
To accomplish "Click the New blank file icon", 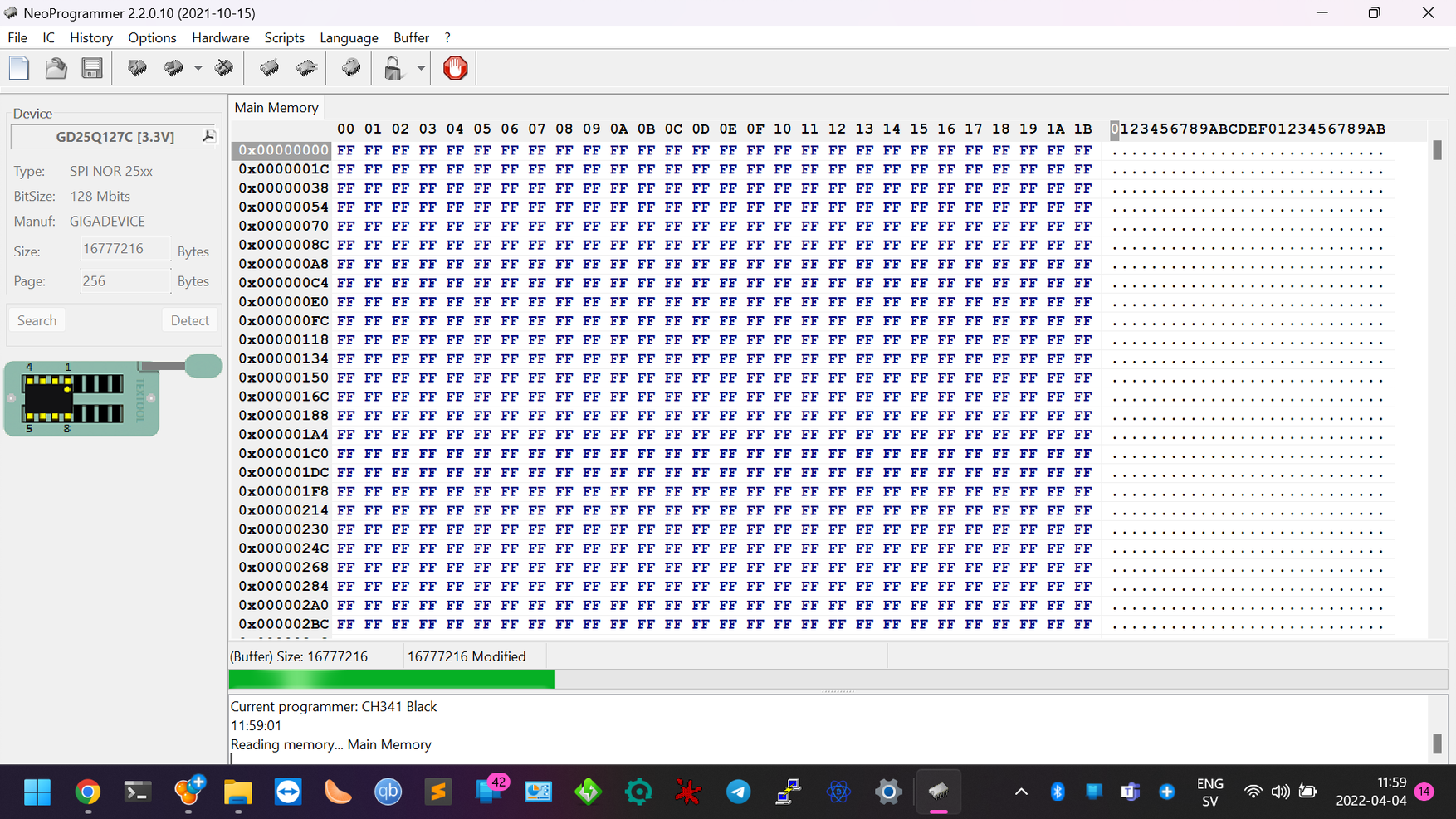I will [x=19, y=68].
